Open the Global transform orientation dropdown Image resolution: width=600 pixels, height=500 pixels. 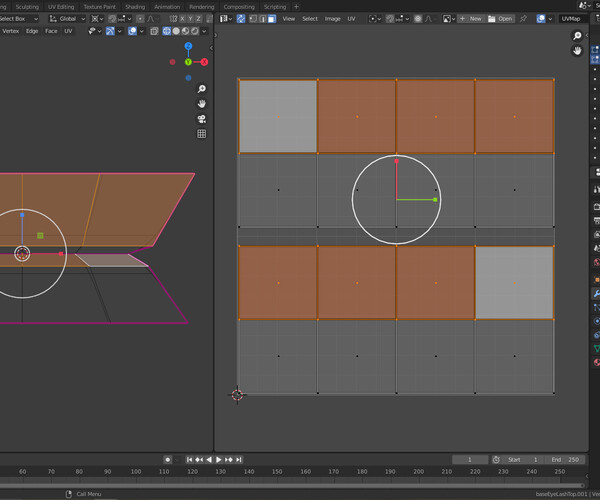pos(67,19)
